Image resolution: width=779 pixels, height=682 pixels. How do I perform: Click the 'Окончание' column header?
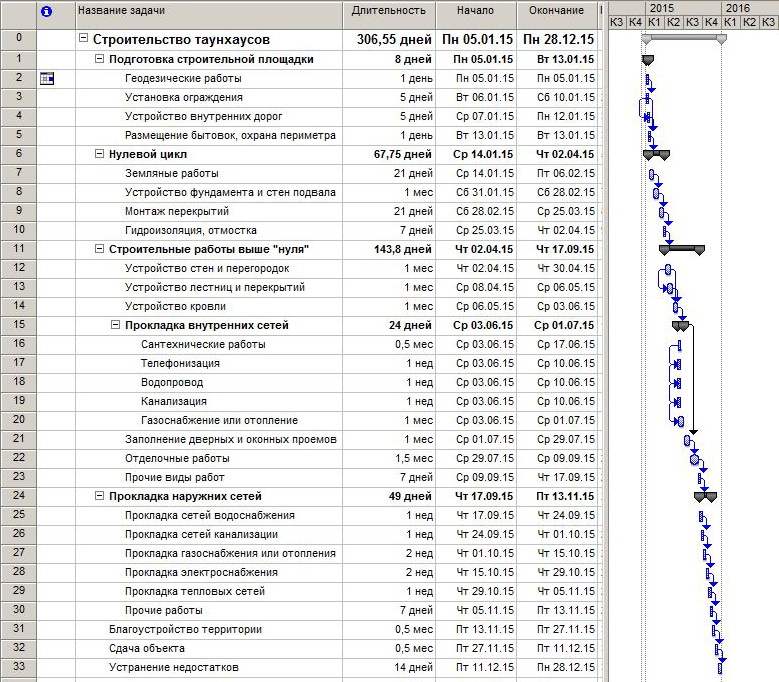click(x=556, y=15)
